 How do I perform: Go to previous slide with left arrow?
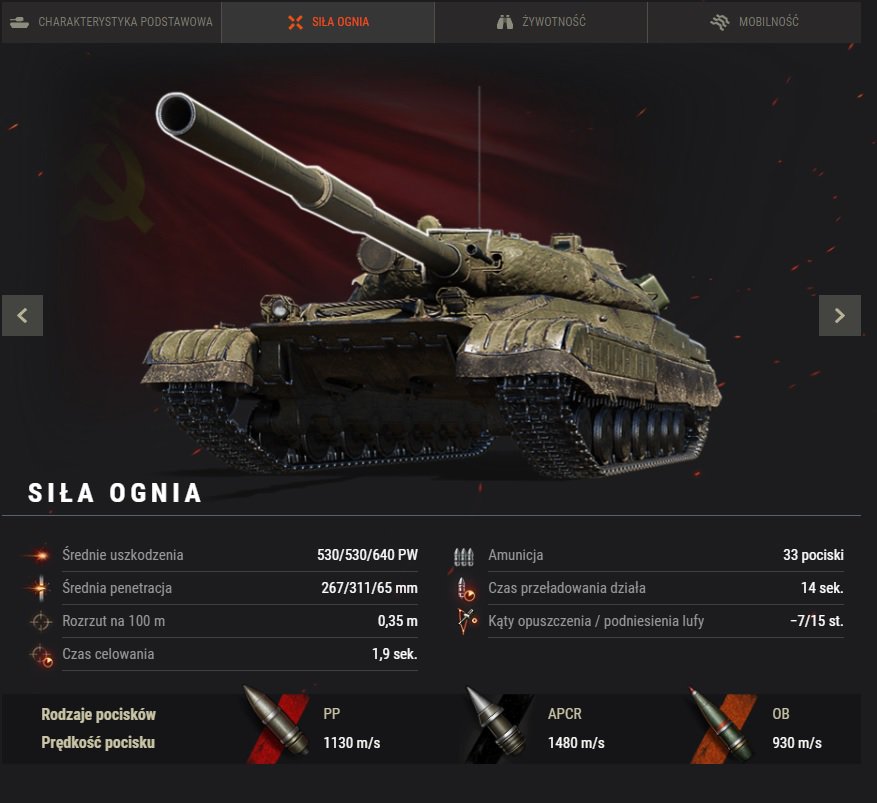(22, 315)
